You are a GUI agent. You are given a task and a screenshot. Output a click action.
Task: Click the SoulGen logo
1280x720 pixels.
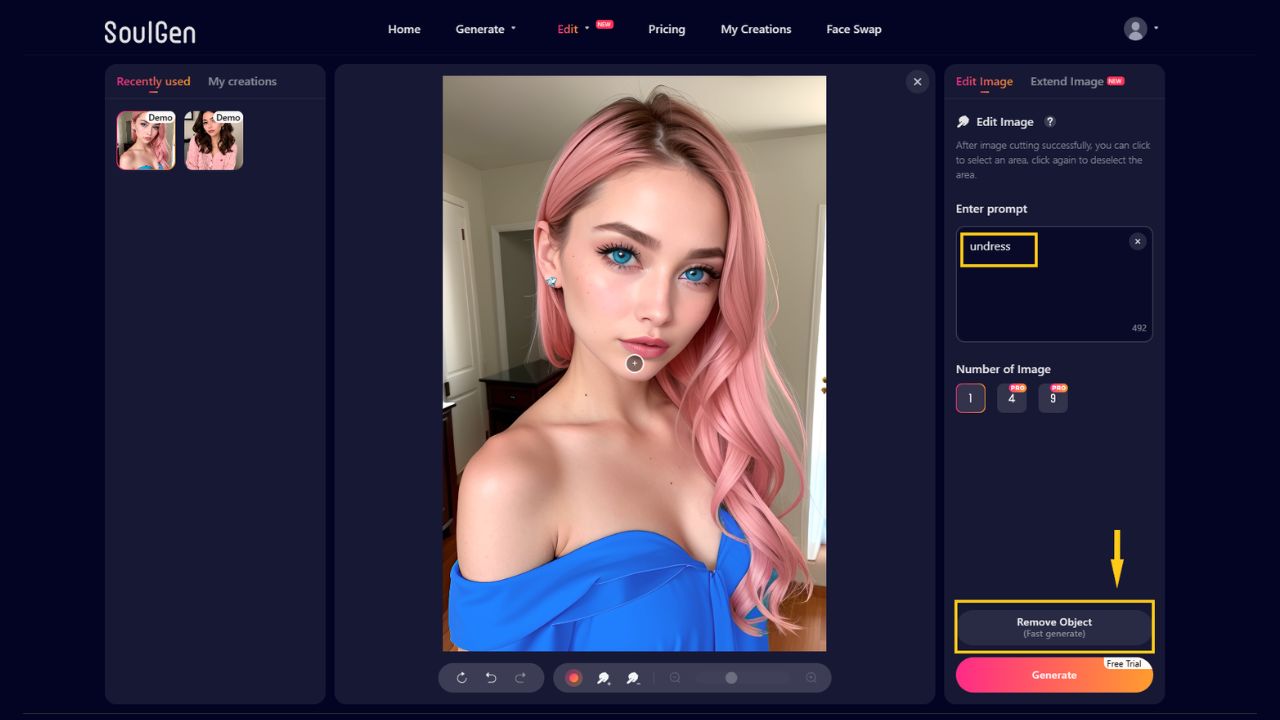pyautogui.click(x=149, y=31)
